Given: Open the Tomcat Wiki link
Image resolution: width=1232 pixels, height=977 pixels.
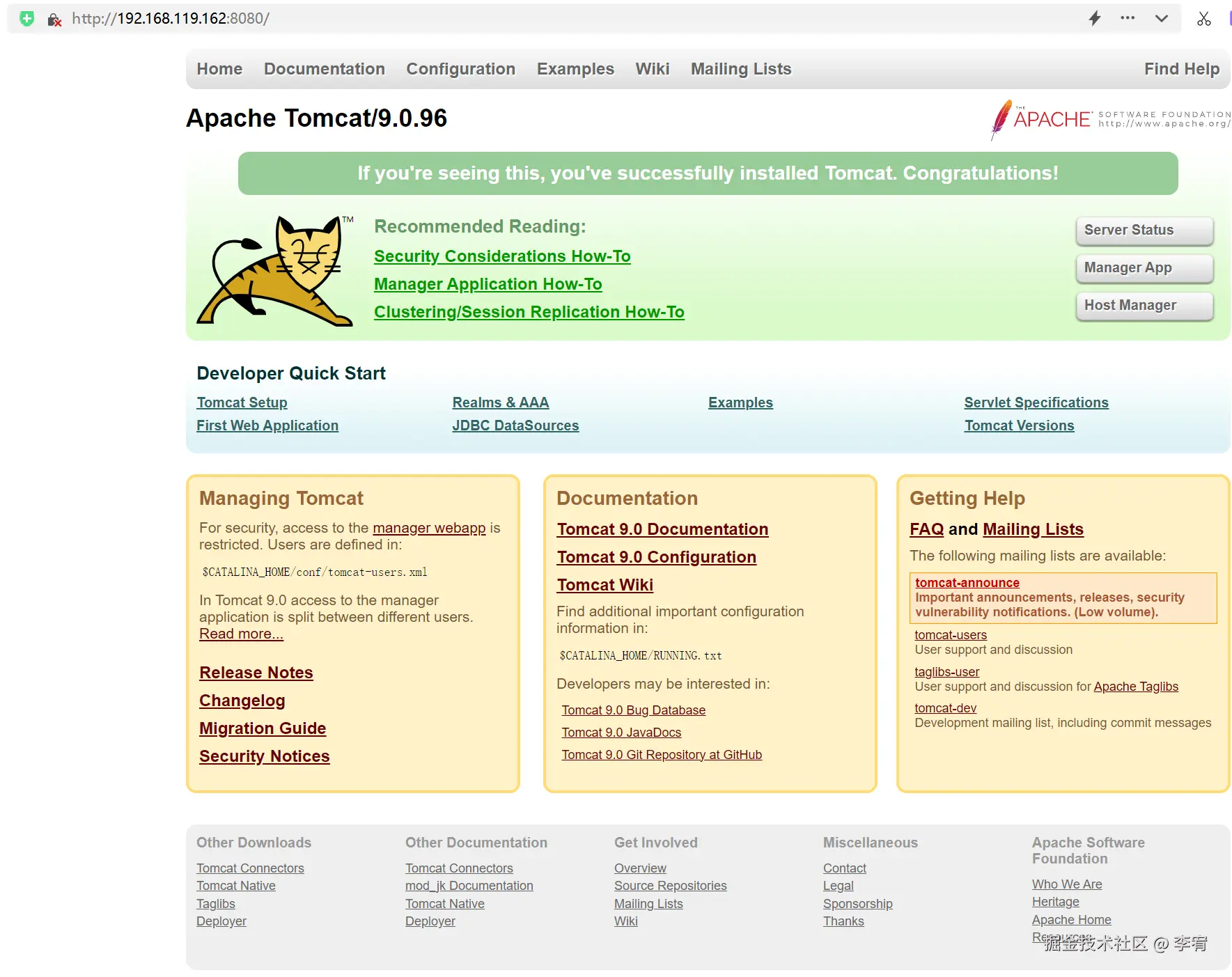Looking at the screenshot, I should click(605, 585).
